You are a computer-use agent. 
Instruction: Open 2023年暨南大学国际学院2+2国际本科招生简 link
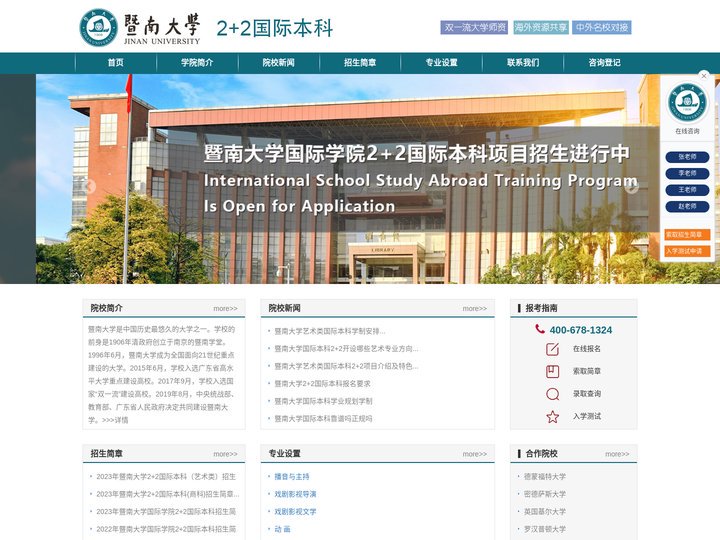(x=166, y=512)
